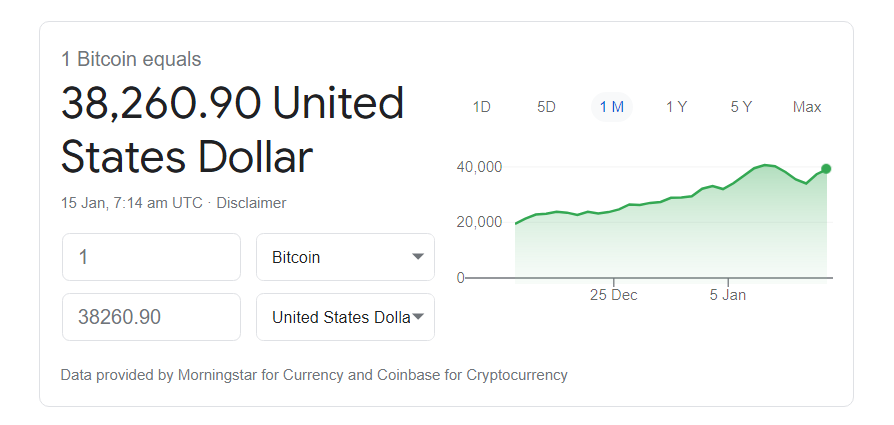Show the Max range chart
This screenshot has height=425, width=894.
point(807,107)
